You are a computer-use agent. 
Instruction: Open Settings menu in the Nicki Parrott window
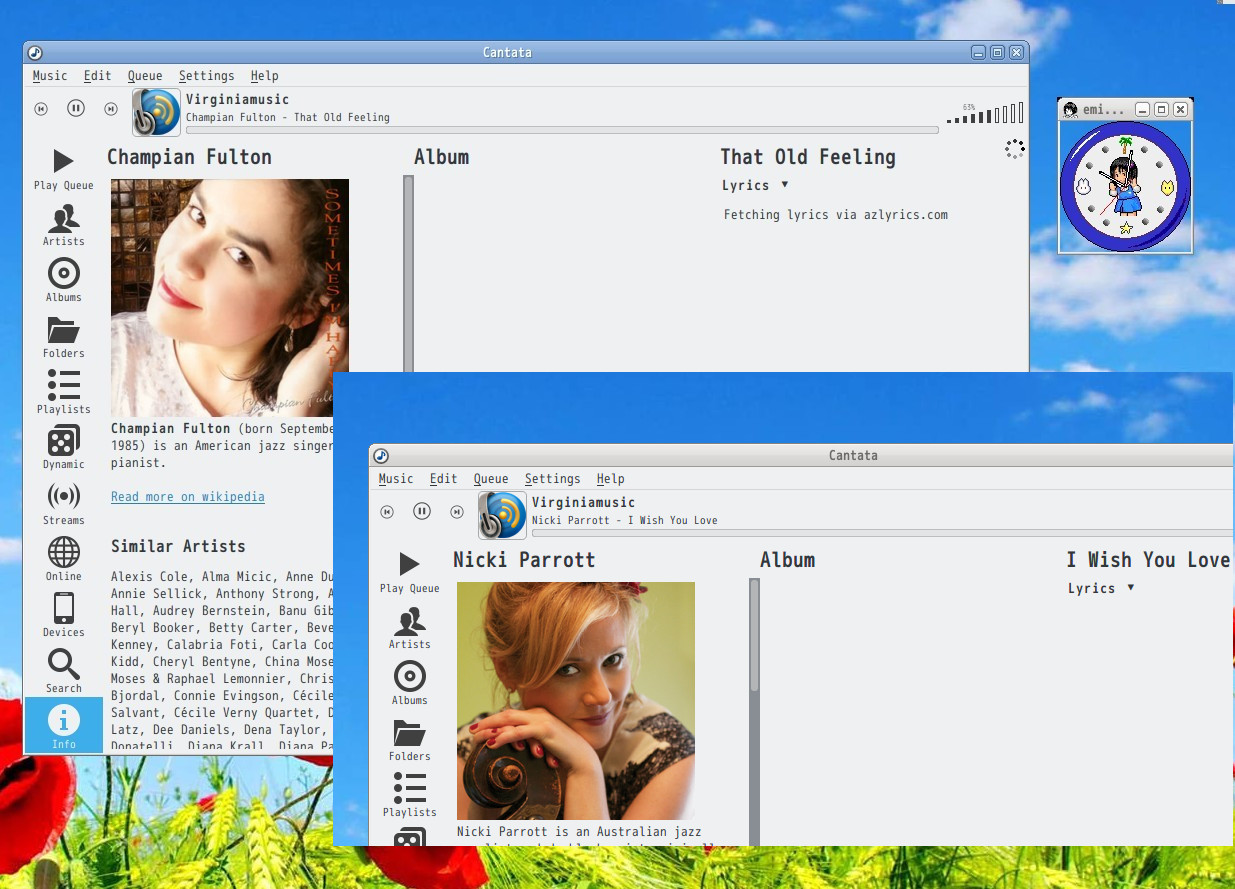[x=552, y=479]
